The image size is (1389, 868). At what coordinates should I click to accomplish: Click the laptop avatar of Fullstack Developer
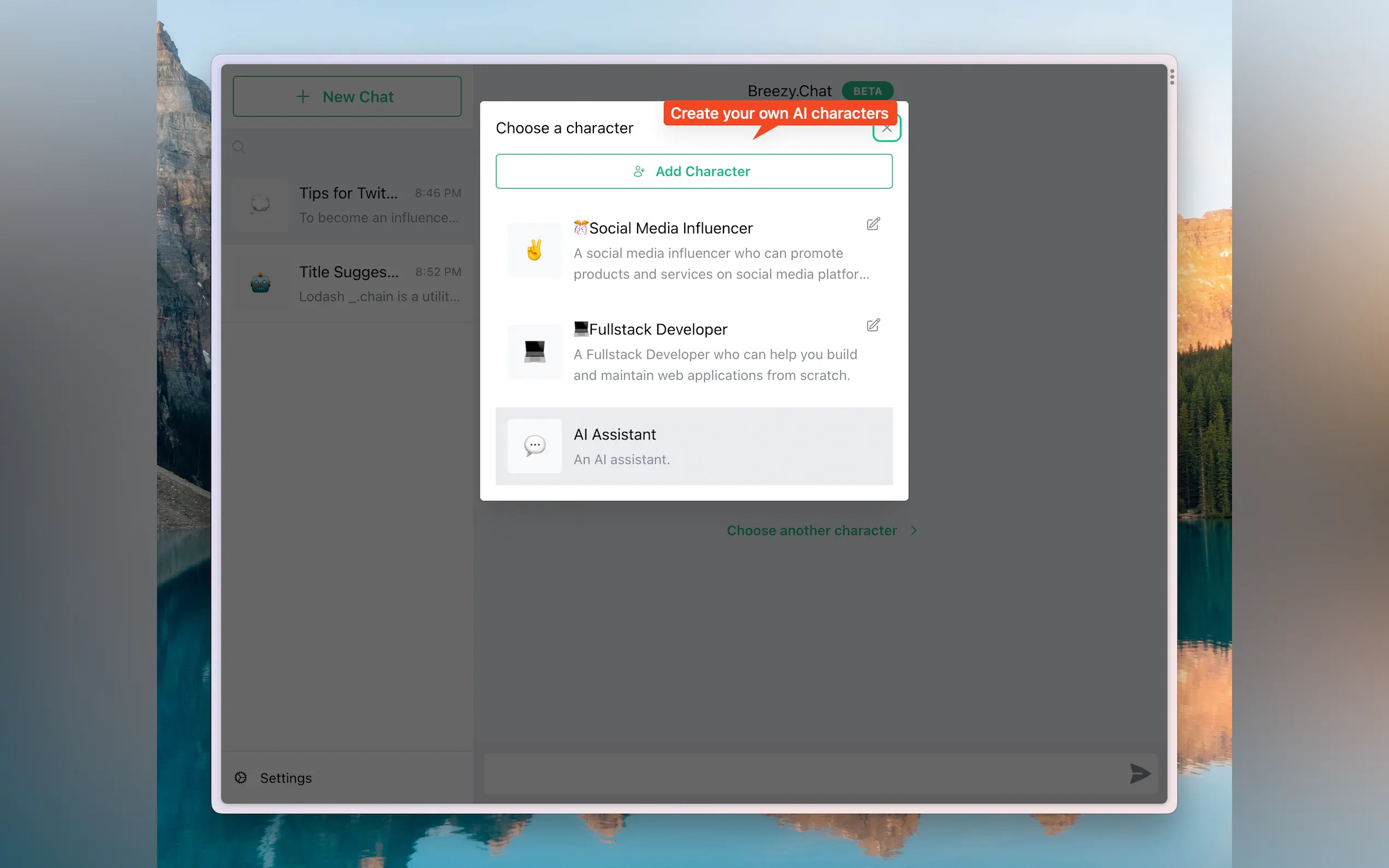click(x=534, y=351)
